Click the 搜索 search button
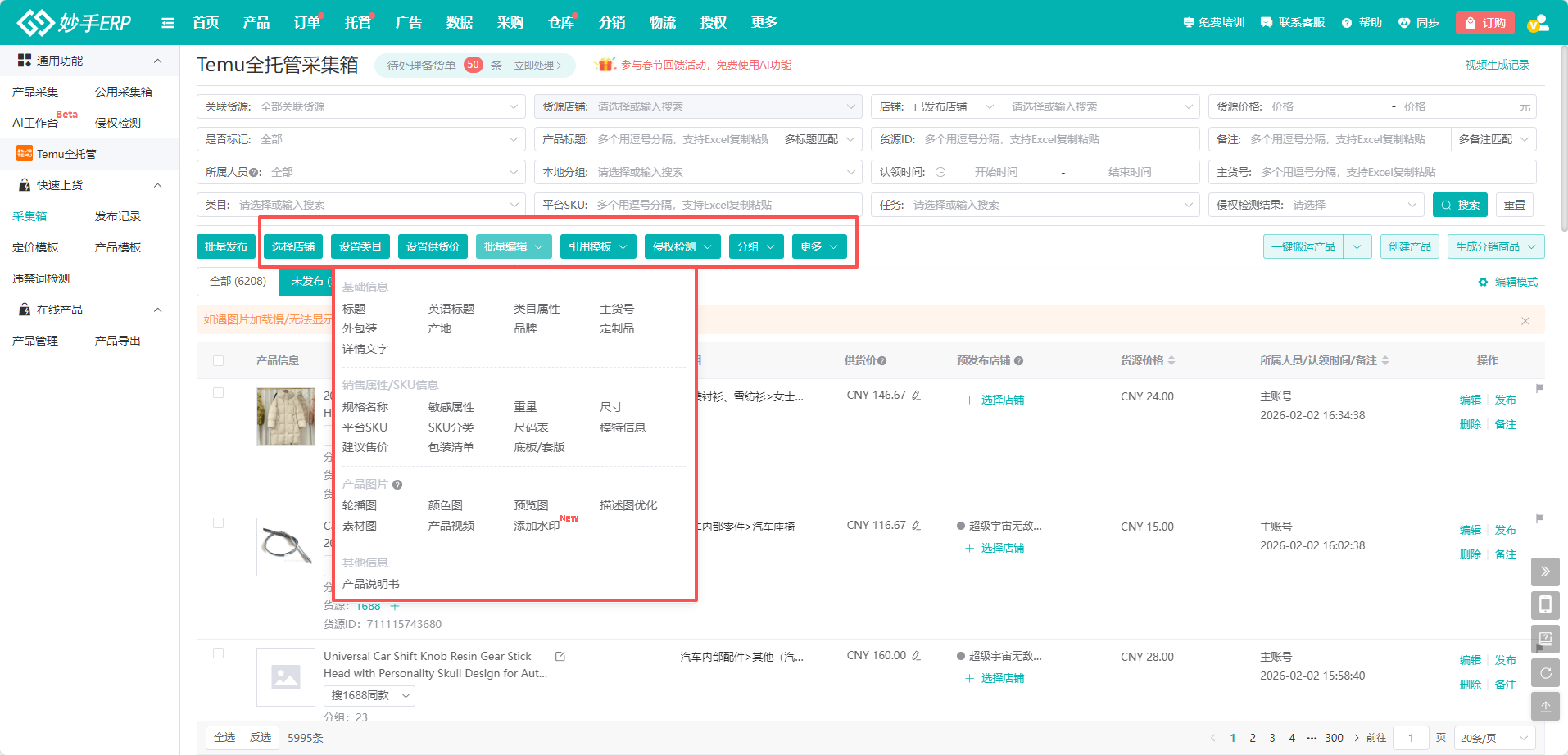 coord(1459,205)
